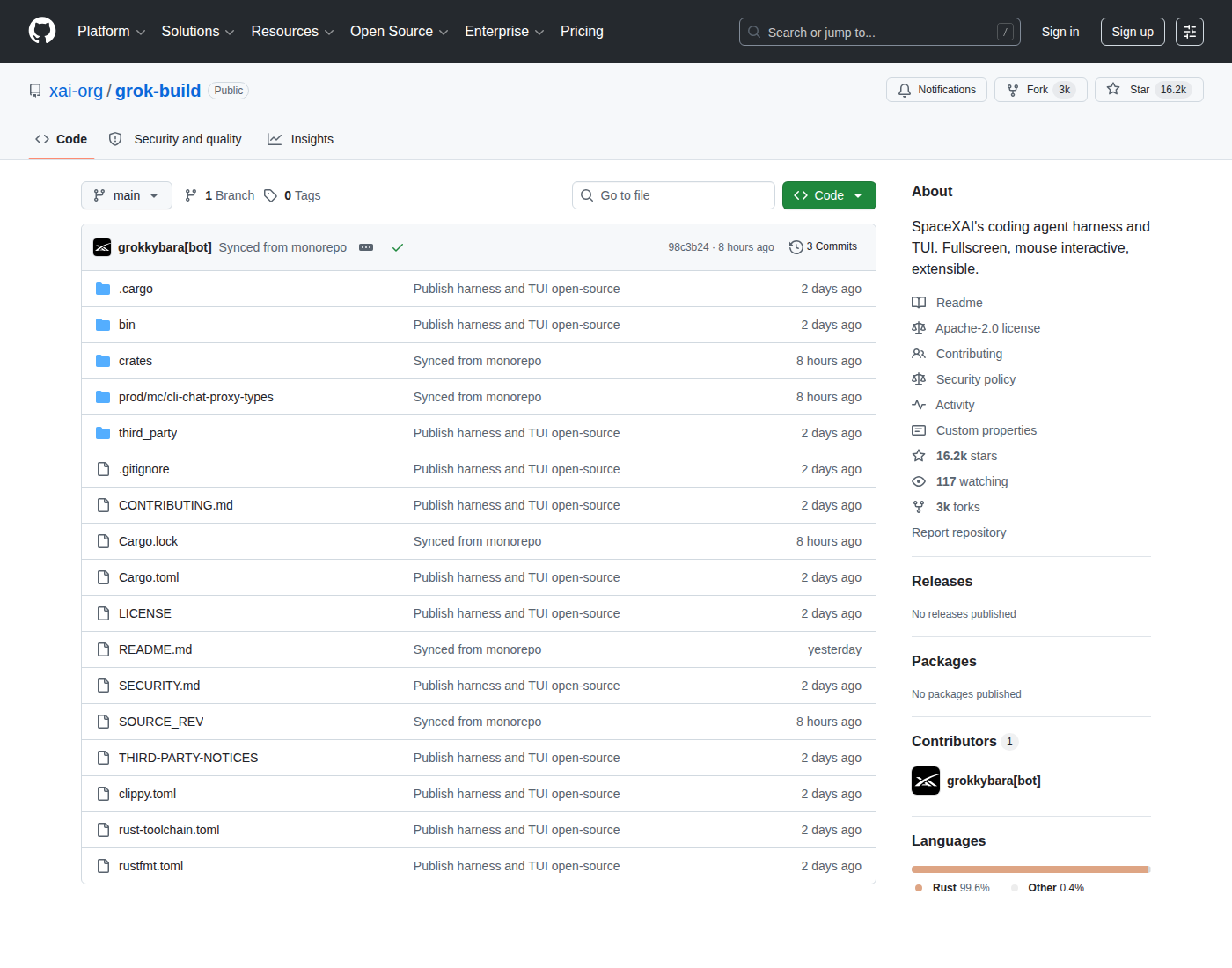This screenshot has width=1232, height=968.
Task: Open the Enterprise dropdown menu
Action: coord(504,32)
